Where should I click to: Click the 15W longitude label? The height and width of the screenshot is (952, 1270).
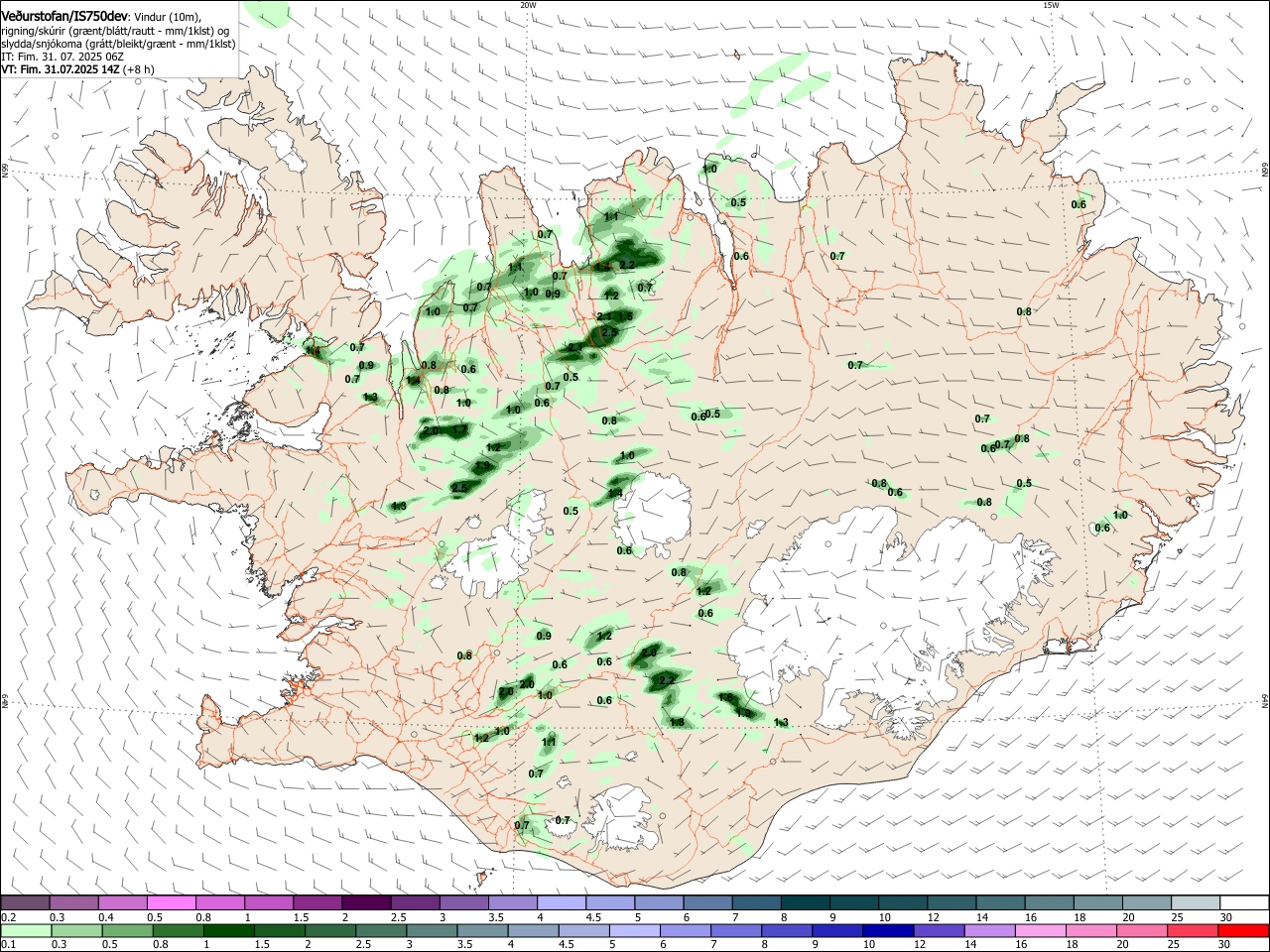coord(1052,4)
